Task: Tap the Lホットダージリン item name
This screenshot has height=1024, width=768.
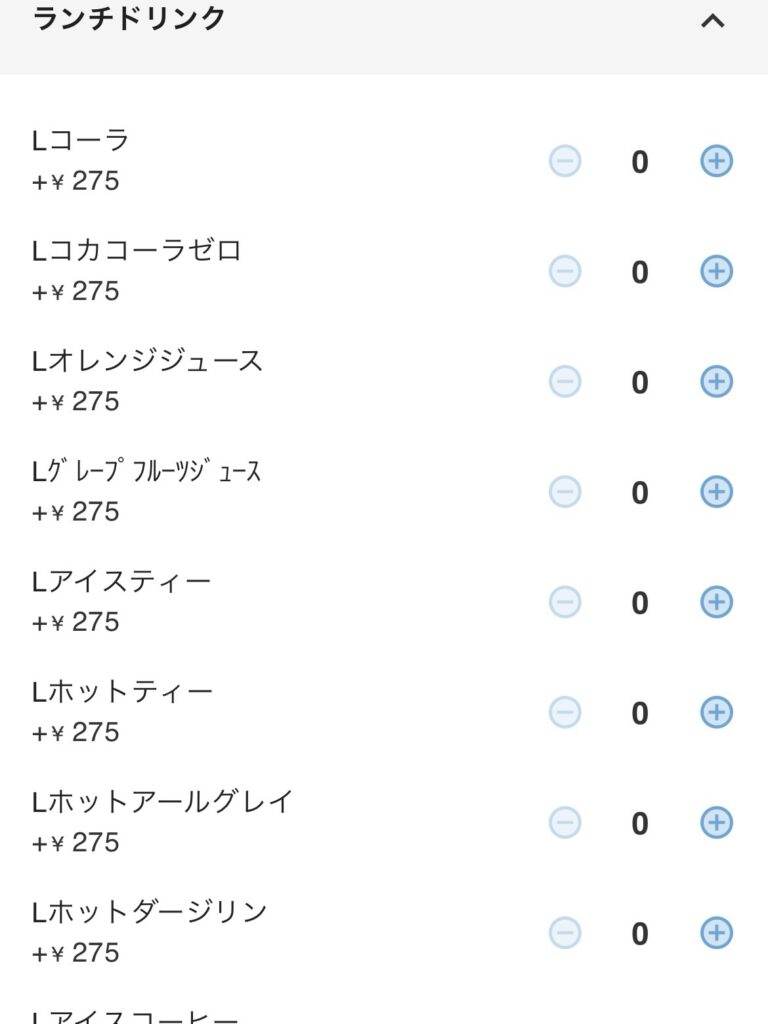Action: point(150,912)
